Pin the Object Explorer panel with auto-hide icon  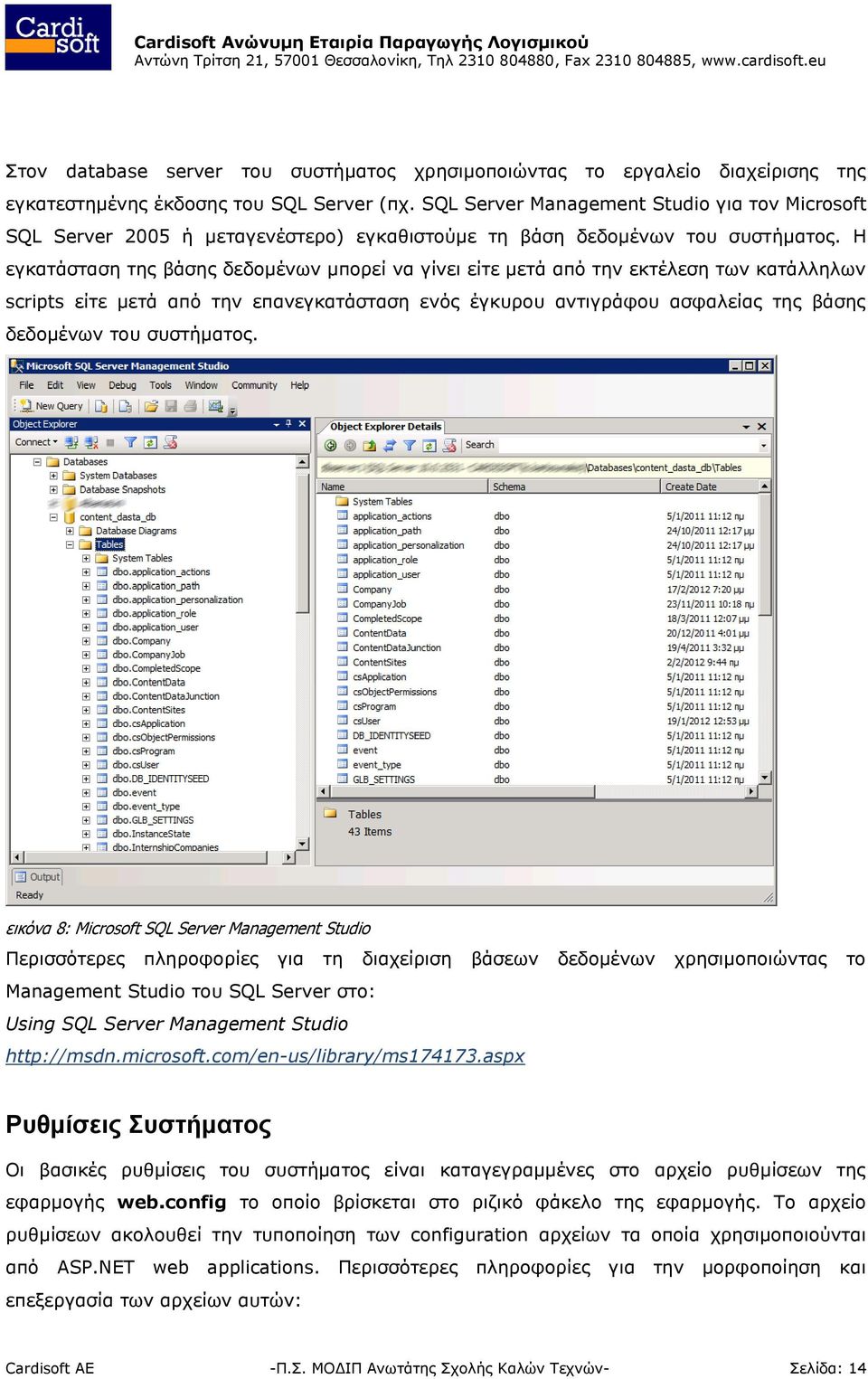coord(288,424)
